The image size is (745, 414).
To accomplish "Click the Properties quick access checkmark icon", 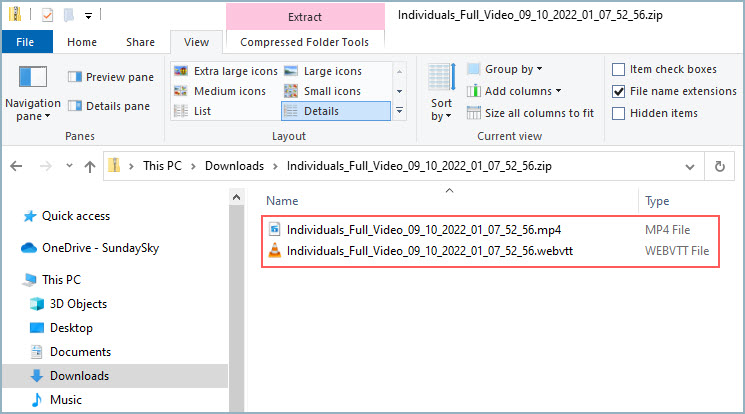I will point(48,15).
